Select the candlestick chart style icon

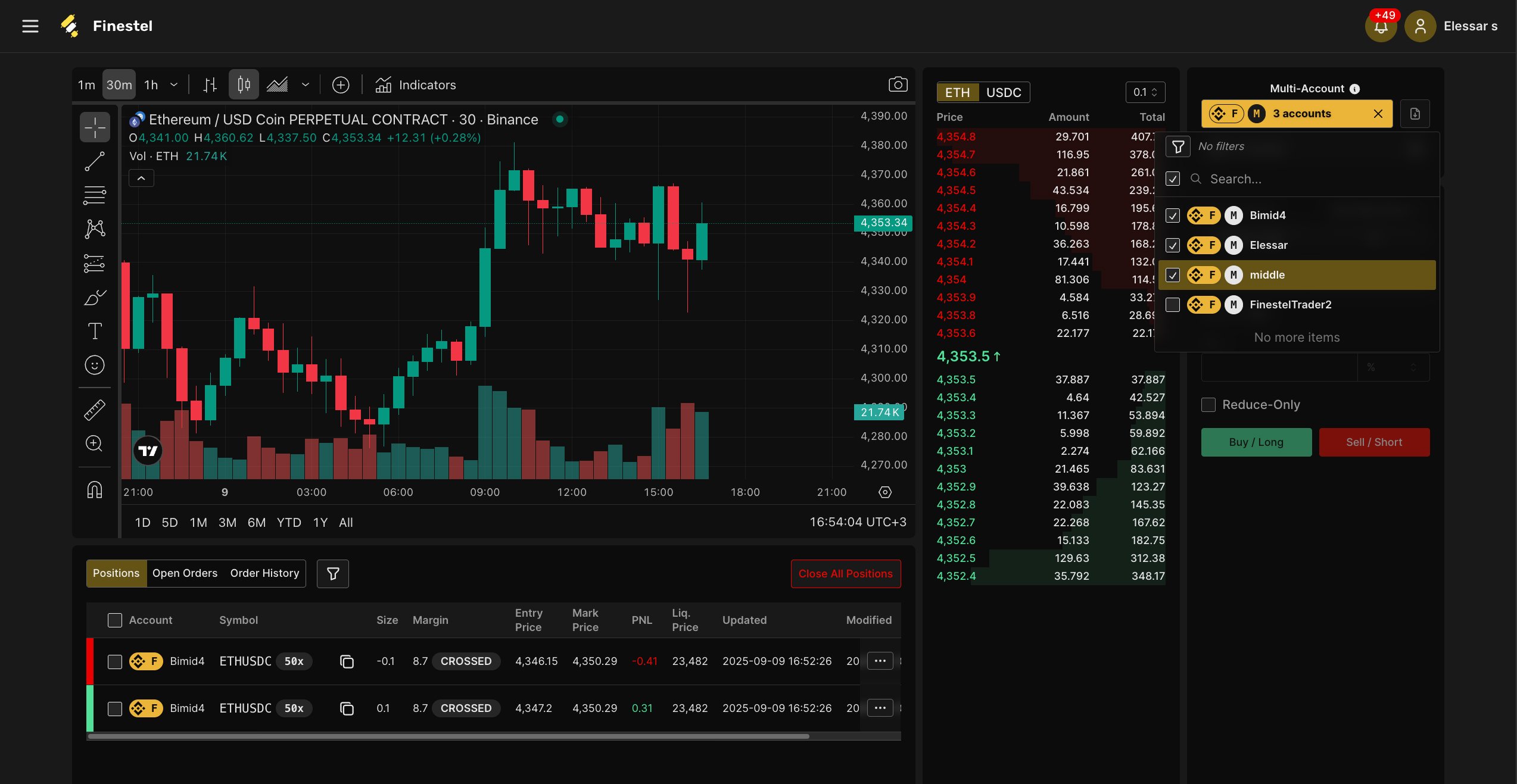coord(244,85)
